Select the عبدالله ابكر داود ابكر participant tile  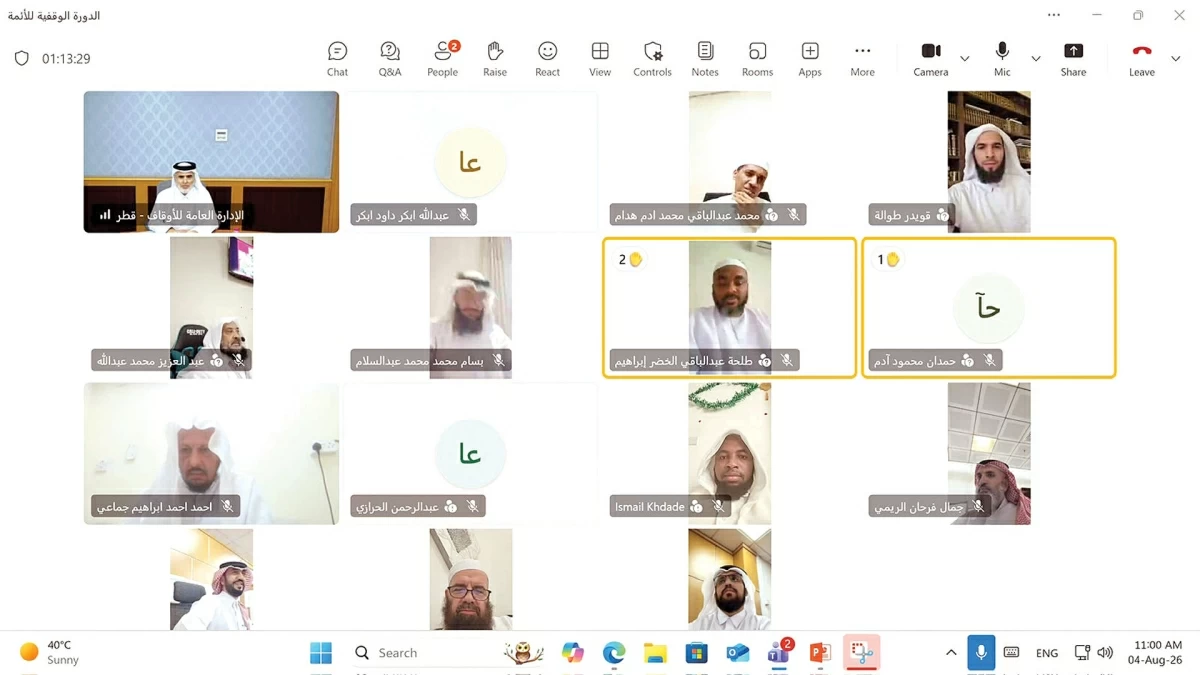click(x=470, y=162)
